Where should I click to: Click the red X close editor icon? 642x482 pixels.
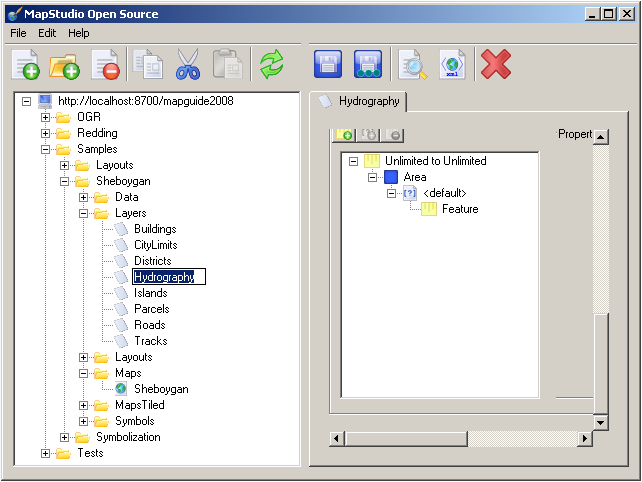496,65
